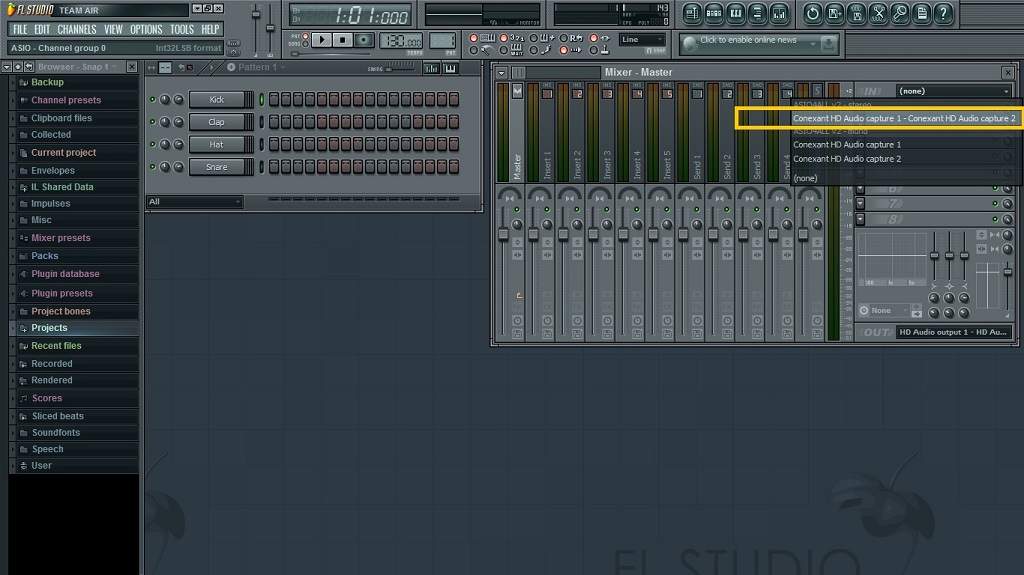The width and height of the screenshot is (1024, 575).
Task: Click the microphone recording icon in toolbar
Action: coord(900,13)
